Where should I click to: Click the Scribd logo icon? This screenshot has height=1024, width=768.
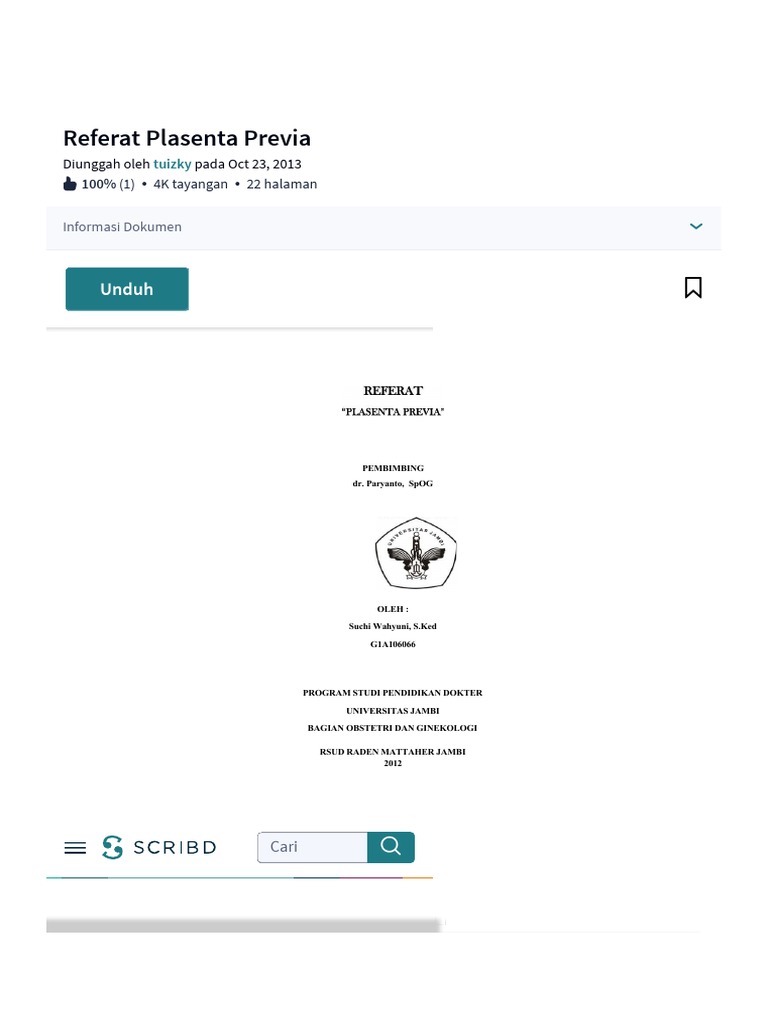(113, 847)
